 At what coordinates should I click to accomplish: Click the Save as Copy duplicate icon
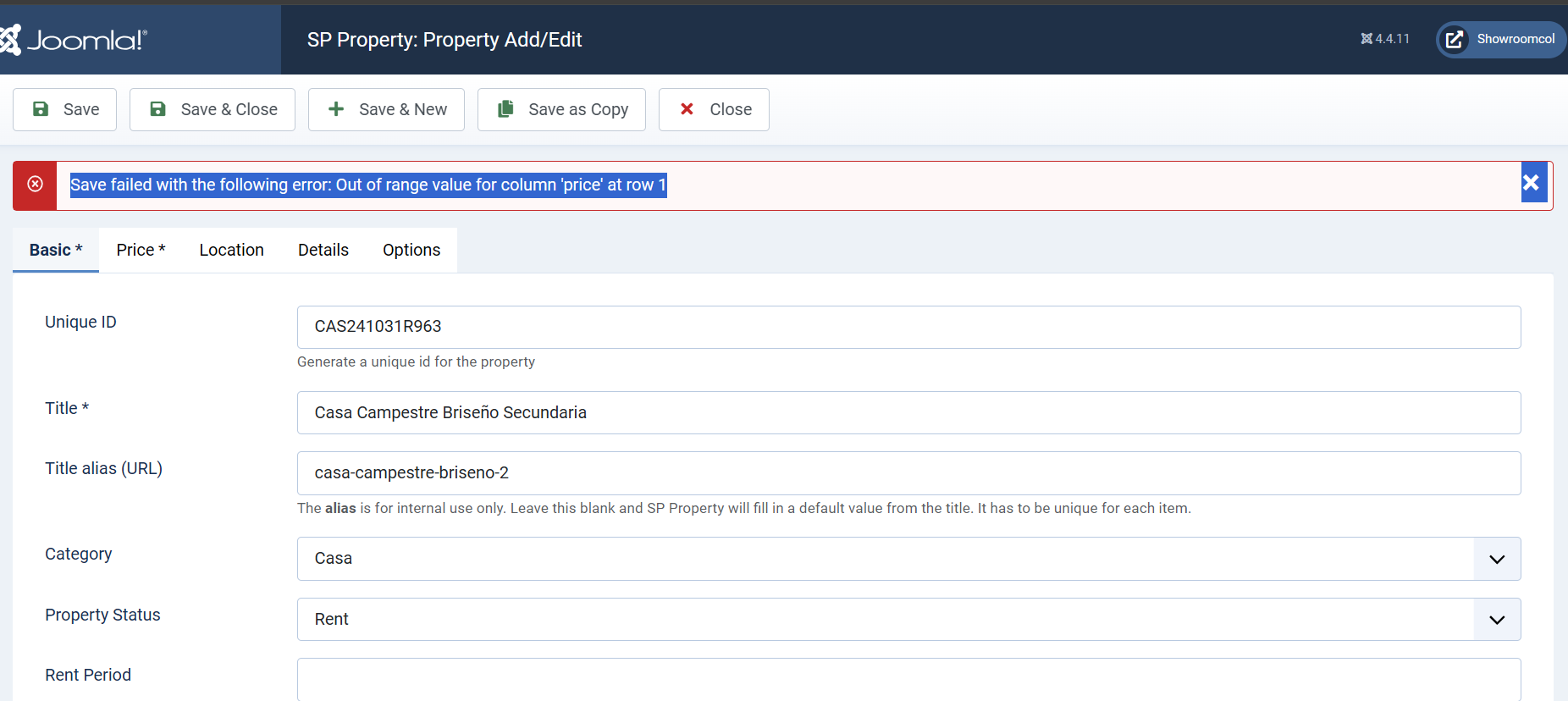click(505, 109)
